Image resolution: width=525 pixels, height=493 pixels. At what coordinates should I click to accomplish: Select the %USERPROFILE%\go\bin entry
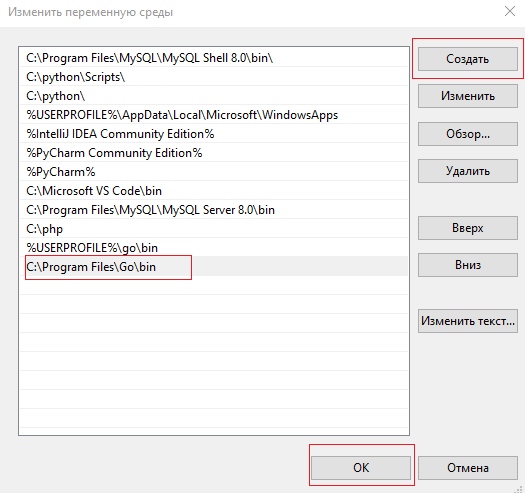click(x=214, y=248)
